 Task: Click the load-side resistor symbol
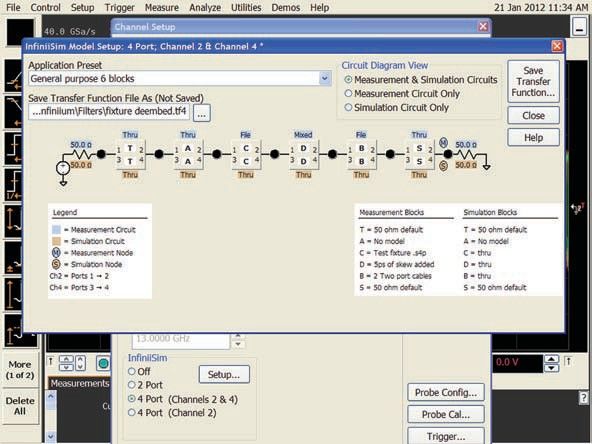(467, 154)
